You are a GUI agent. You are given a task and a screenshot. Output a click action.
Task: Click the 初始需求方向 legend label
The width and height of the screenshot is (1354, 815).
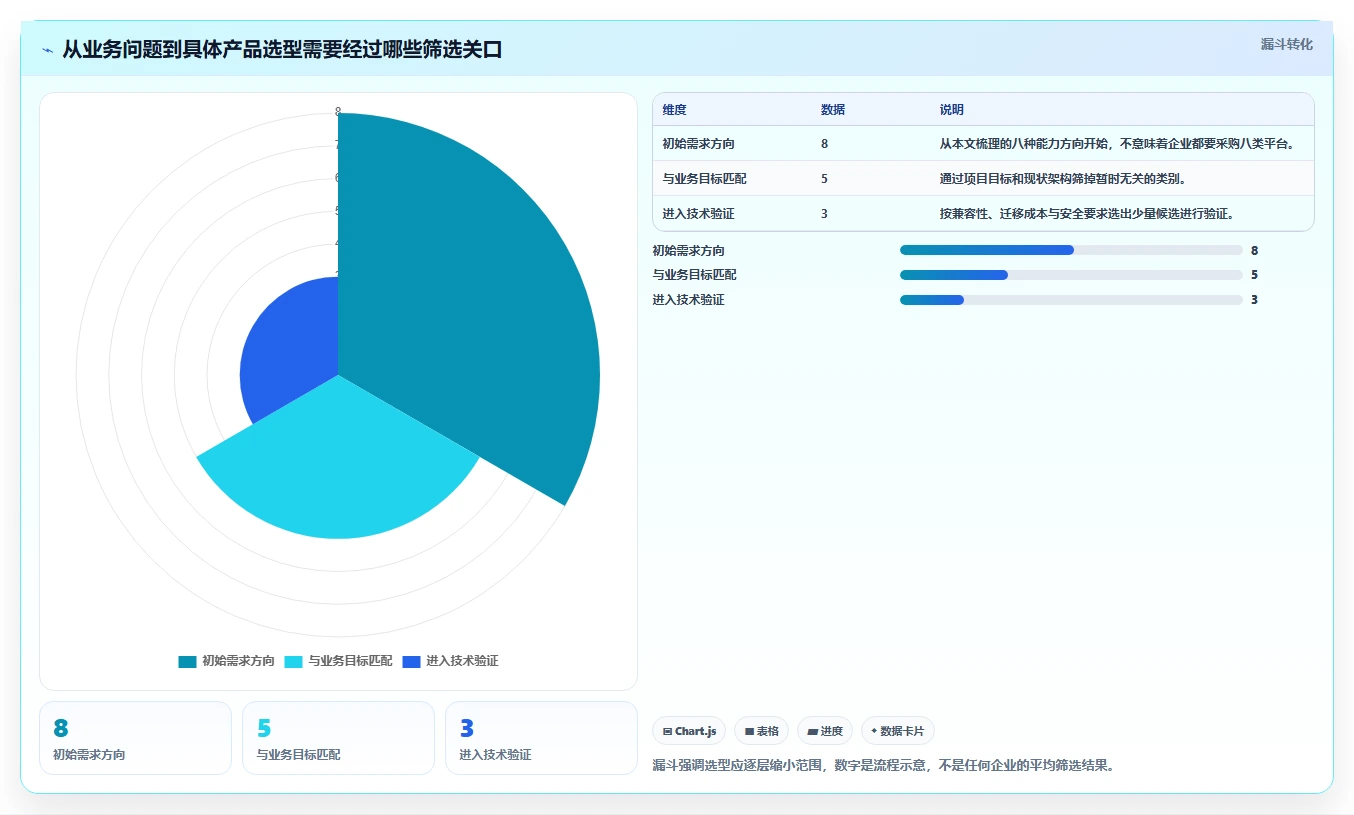coord(238,661)
